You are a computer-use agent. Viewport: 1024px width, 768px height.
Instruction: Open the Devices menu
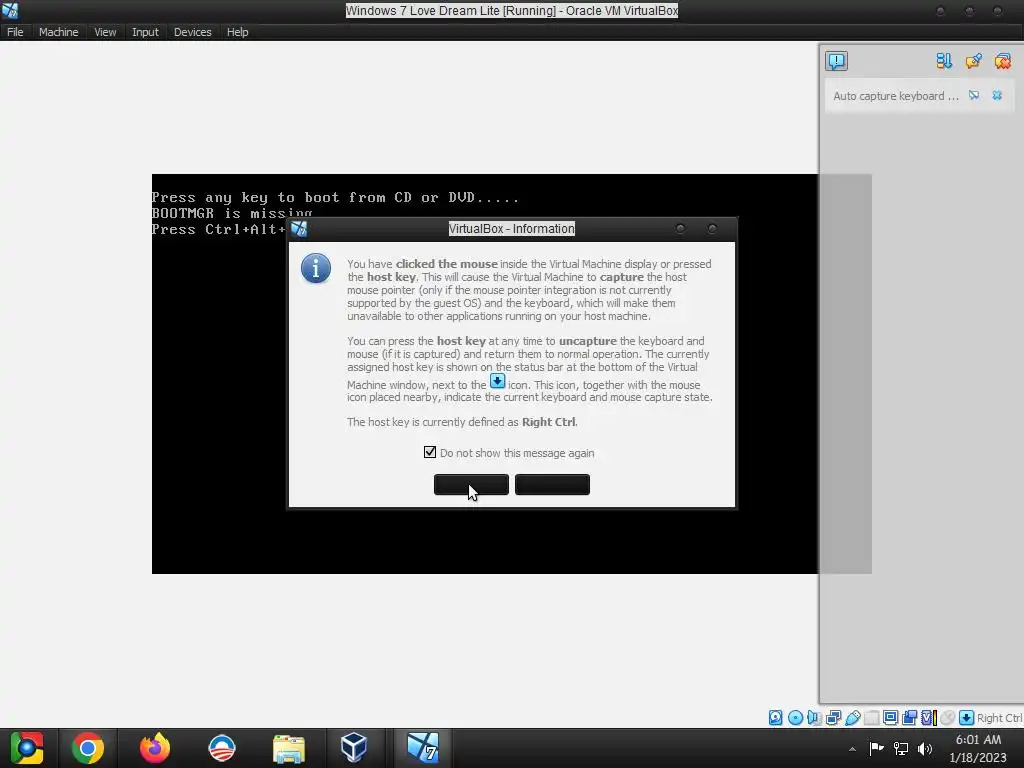click(193, 32)
